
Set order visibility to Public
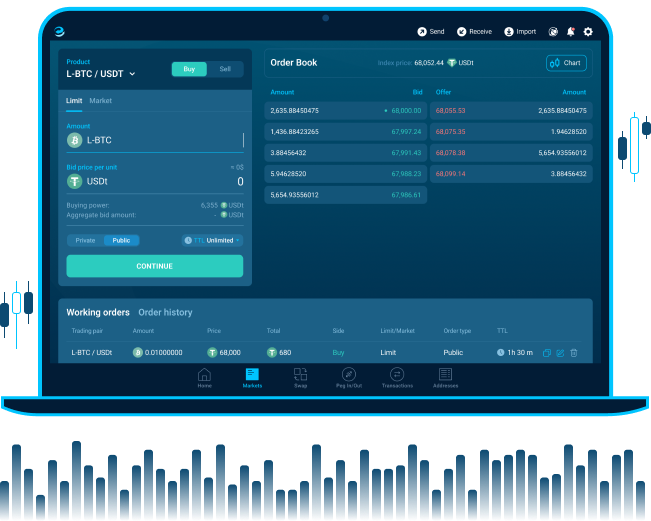tap(121, 240)
